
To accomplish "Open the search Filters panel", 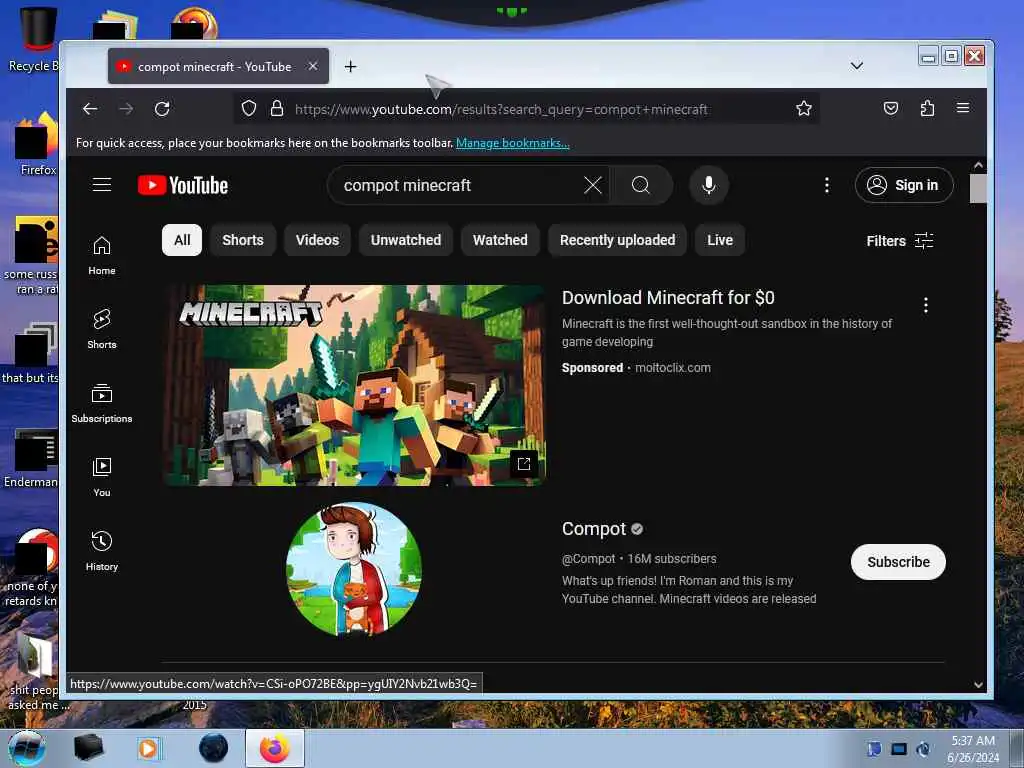I will (900, 241).
